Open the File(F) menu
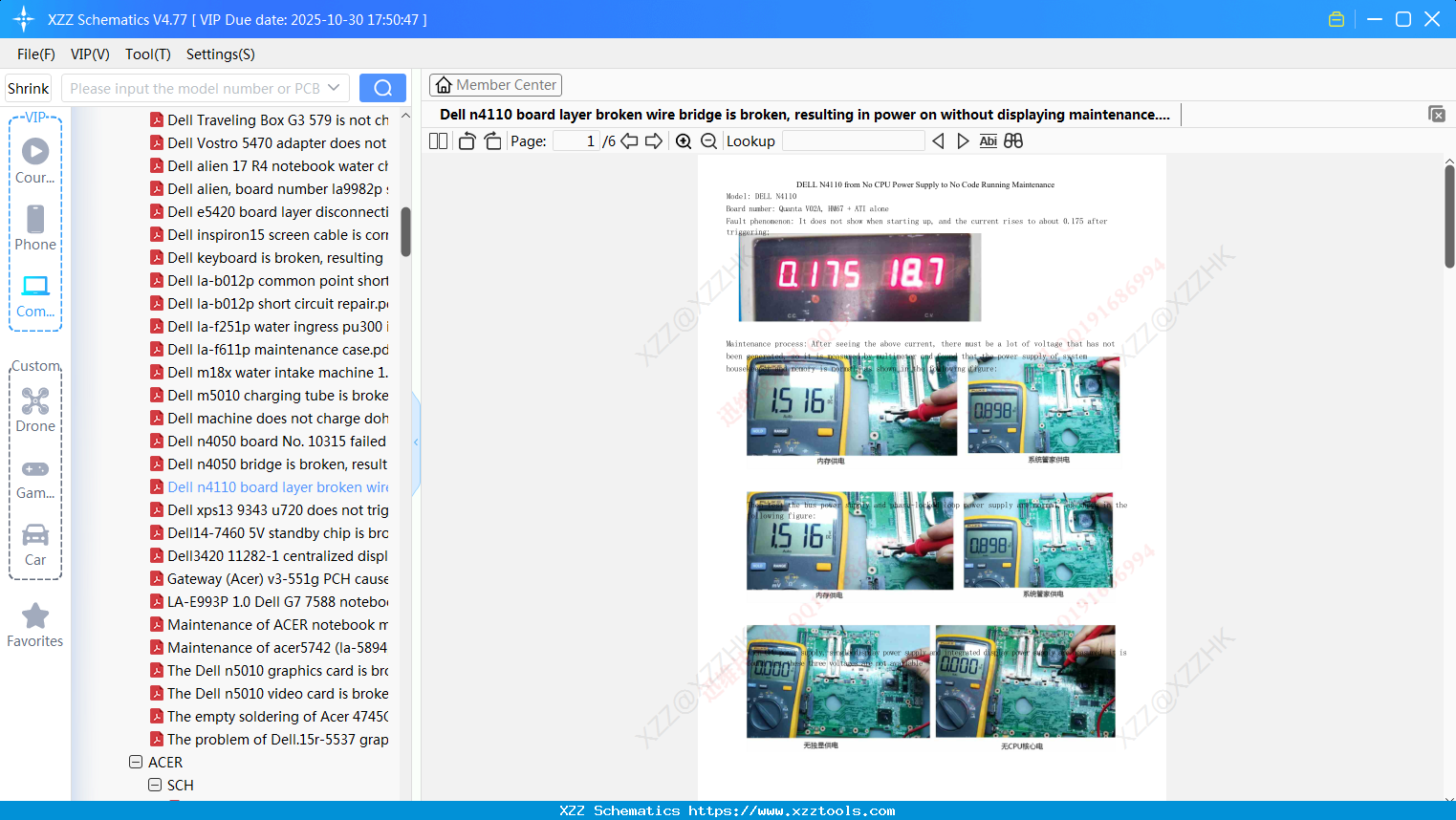 tap(36, 54)
